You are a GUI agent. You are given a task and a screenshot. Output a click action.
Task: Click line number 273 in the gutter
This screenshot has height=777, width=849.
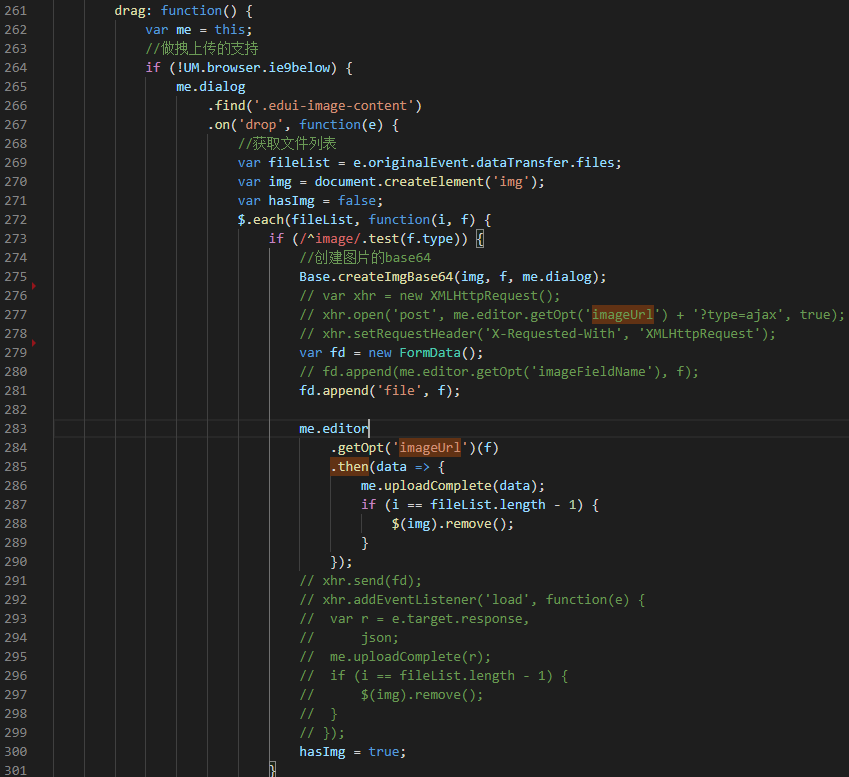[x=16, y=239]
